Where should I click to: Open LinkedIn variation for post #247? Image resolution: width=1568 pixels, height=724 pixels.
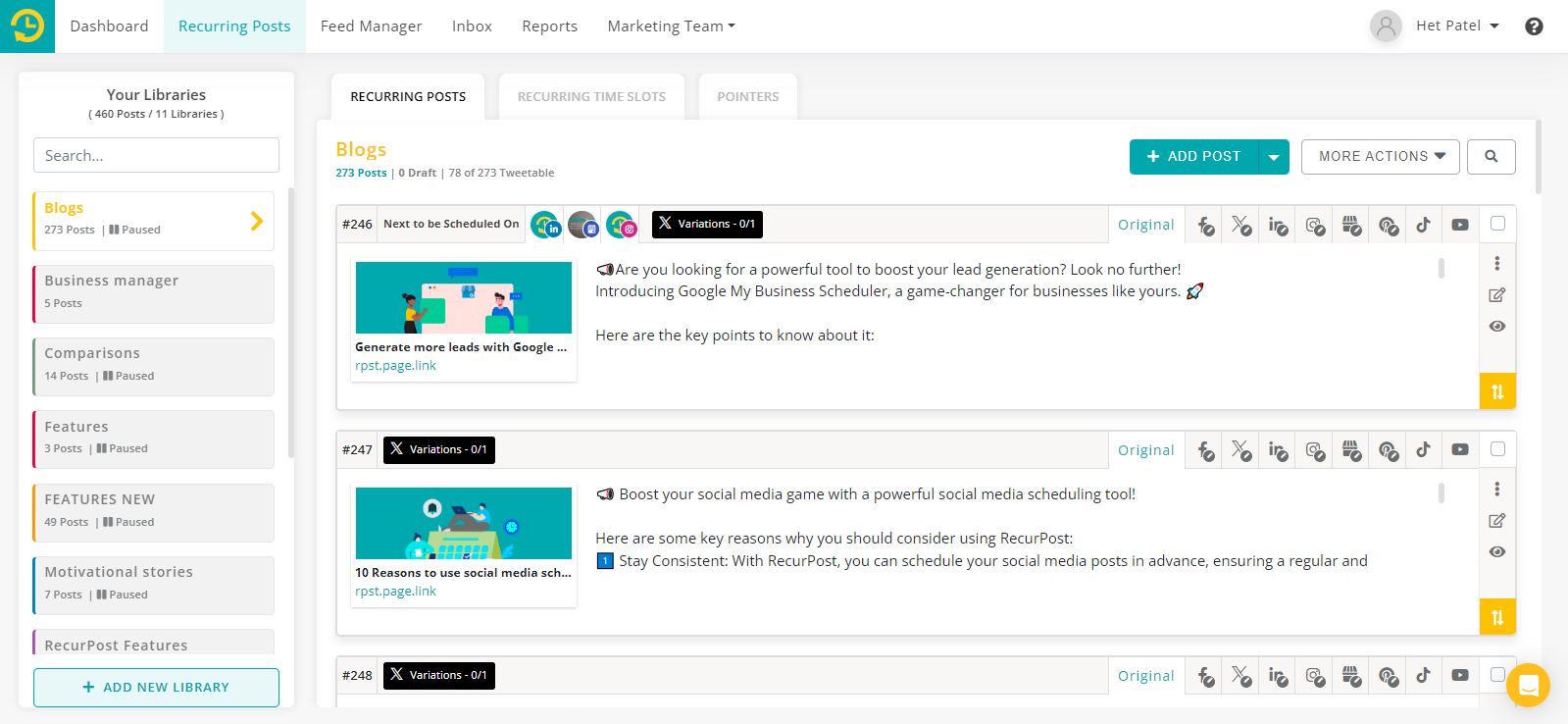pos(1278,450)
